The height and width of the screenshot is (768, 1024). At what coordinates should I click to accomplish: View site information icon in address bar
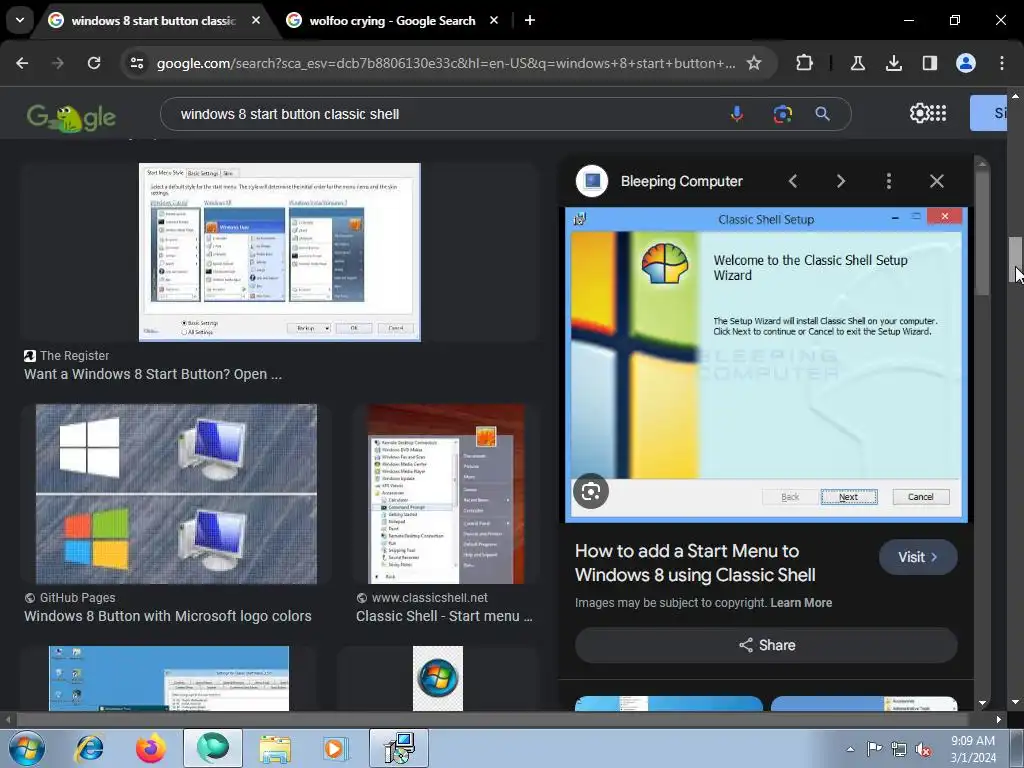(137, 63)
